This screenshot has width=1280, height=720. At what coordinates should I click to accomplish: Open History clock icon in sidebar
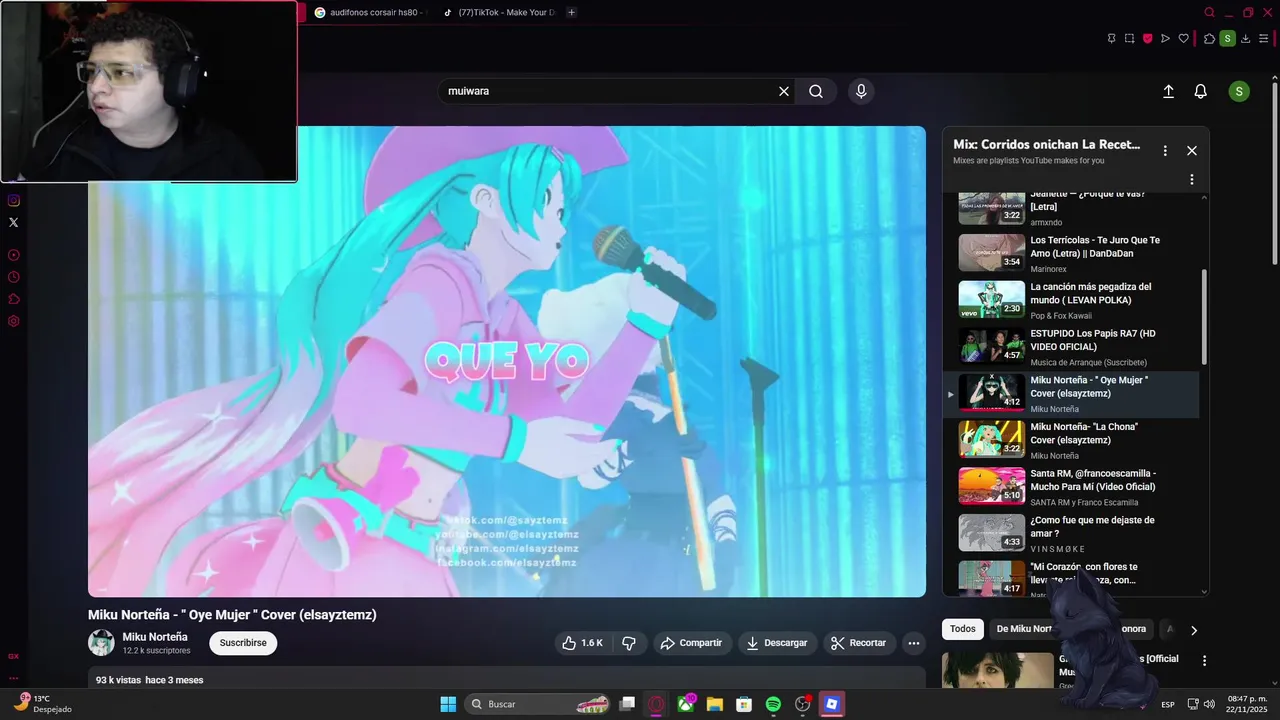[14, 277]
